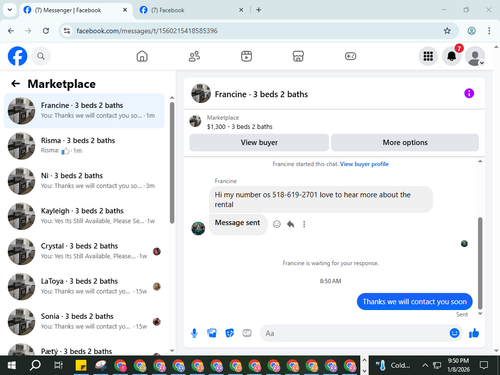Viewport: 500px width, 375px height.
Task: Open the nine-dot Menu grid icon
Action: 428,56
